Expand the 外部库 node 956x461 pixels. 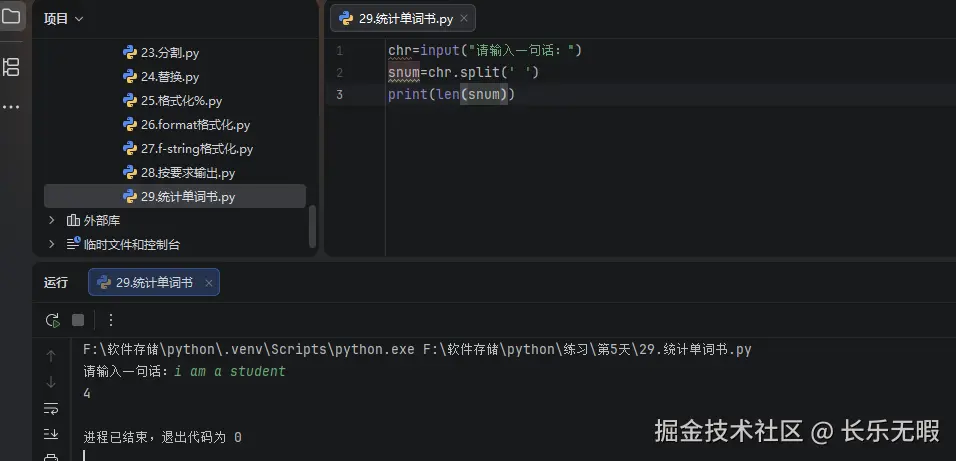(x=52, y=220)
